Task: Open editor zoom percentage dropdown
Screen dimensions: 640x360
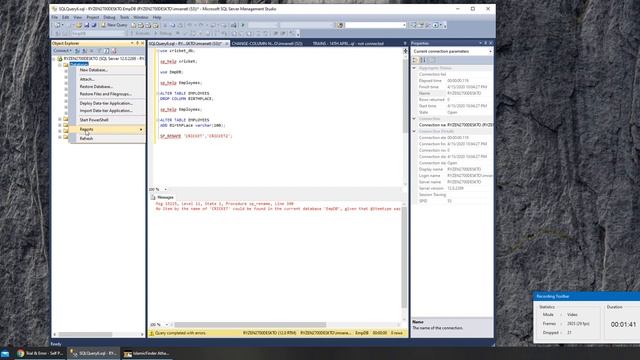Action: pyautogui.click(x=166, y=189)
